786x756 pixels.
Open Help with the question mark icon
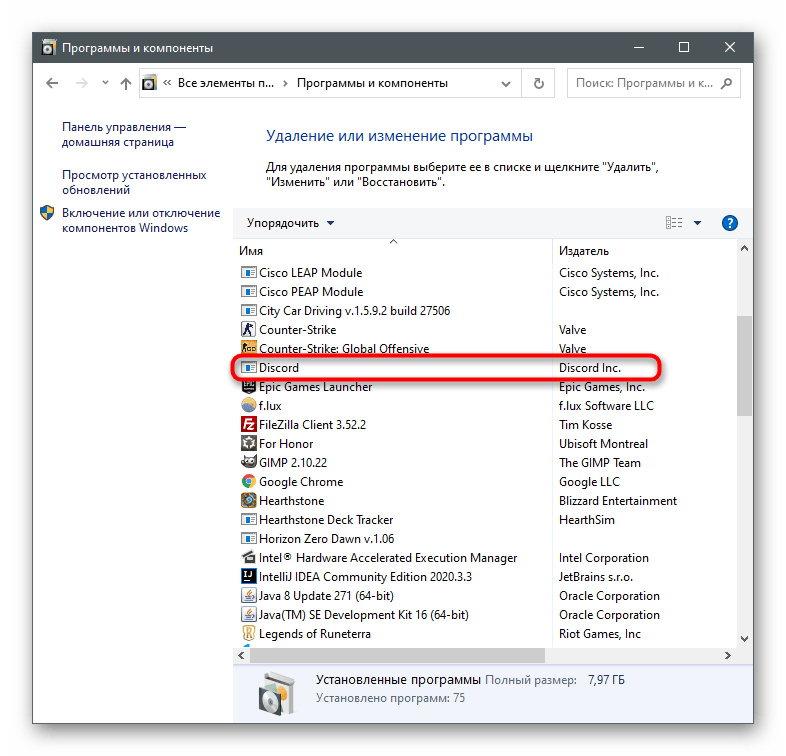(729, 223)
